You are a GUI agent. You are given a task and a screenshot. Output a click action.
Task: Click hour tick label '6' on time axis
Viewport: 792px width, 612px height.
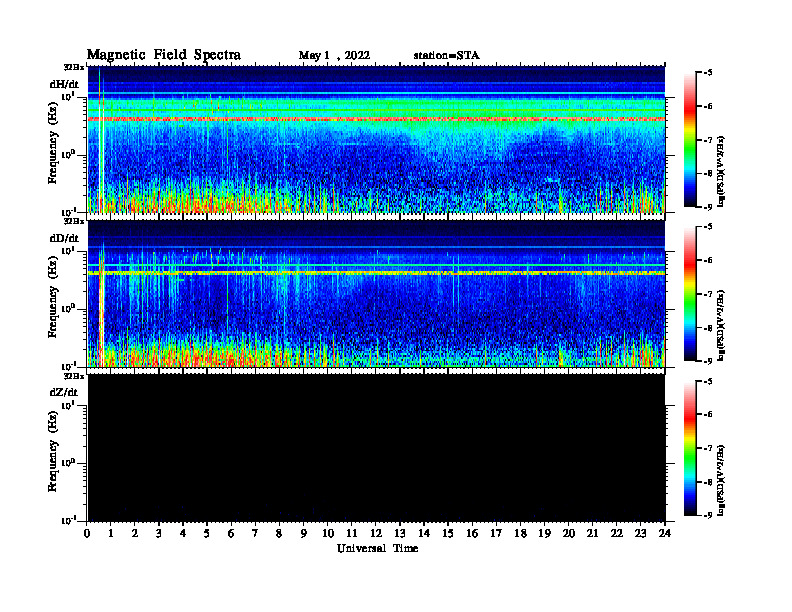[x=231, y=534]
